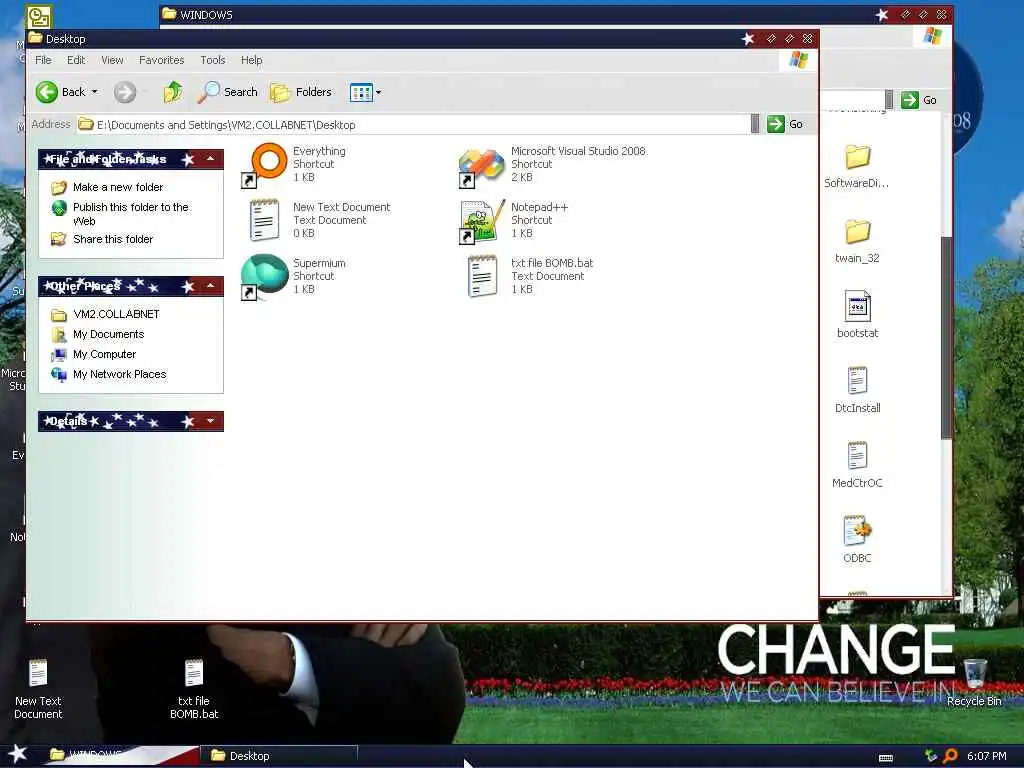Image resolution: width=1024 pixels, height=768 pixels.
Task: Select bootstat file in WINDOWS window
Action: 857,315
